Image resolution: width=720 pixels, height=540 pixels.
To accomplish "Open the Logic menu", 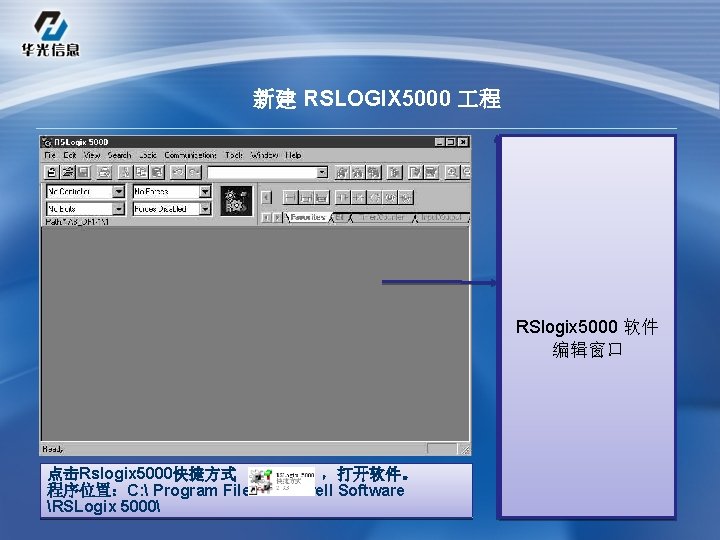I will tap(148, 155).
